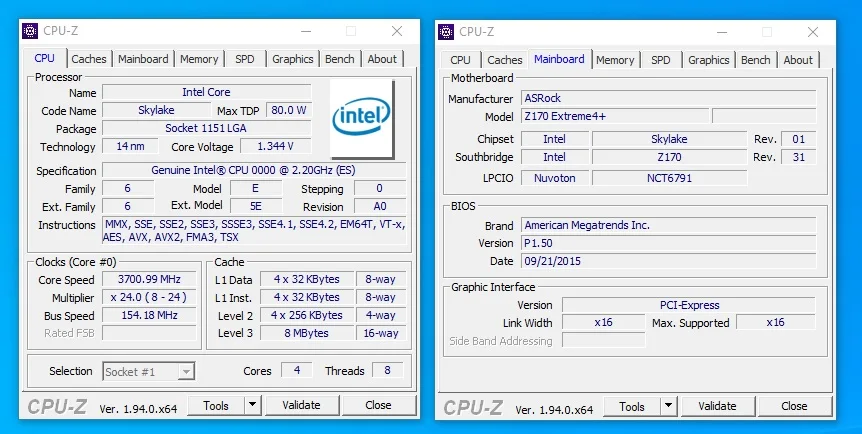Open the Graphics tab in the left window
The height and width of the screenshot is (434, 862).
pos(292,59)
